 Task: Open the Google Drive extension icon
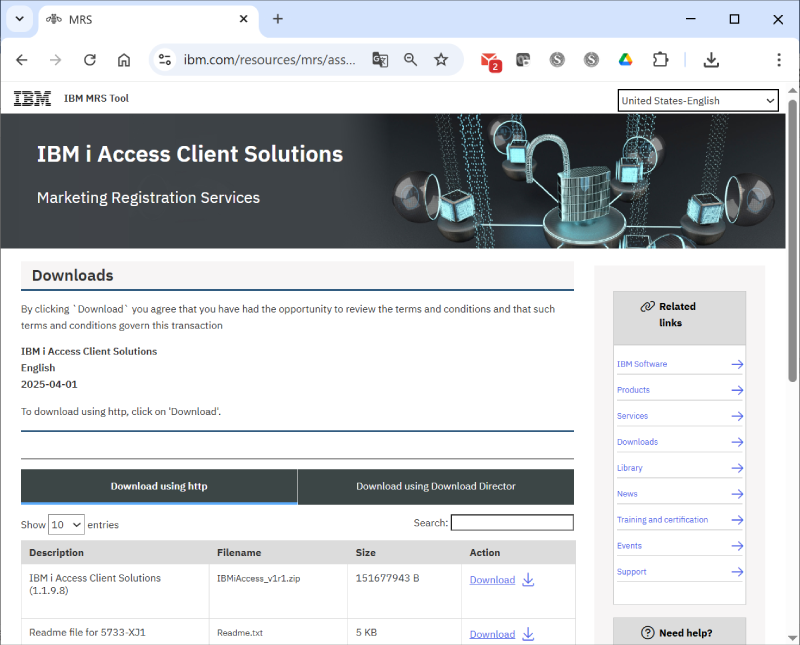point(626,60)
